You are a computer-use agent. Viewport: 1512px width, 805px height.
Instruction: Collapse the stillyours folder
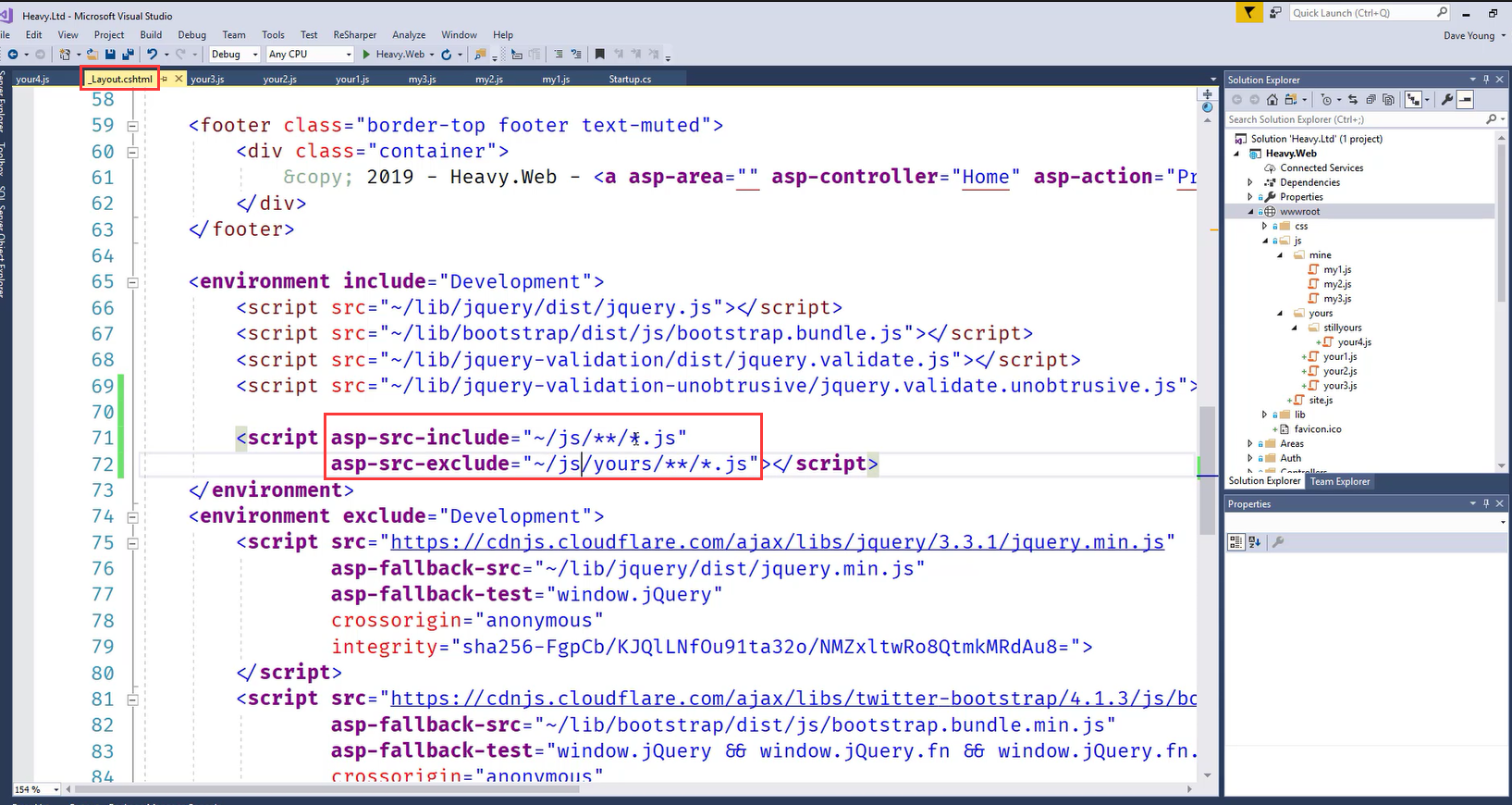pyautogui.click(x=1294, y=328)
